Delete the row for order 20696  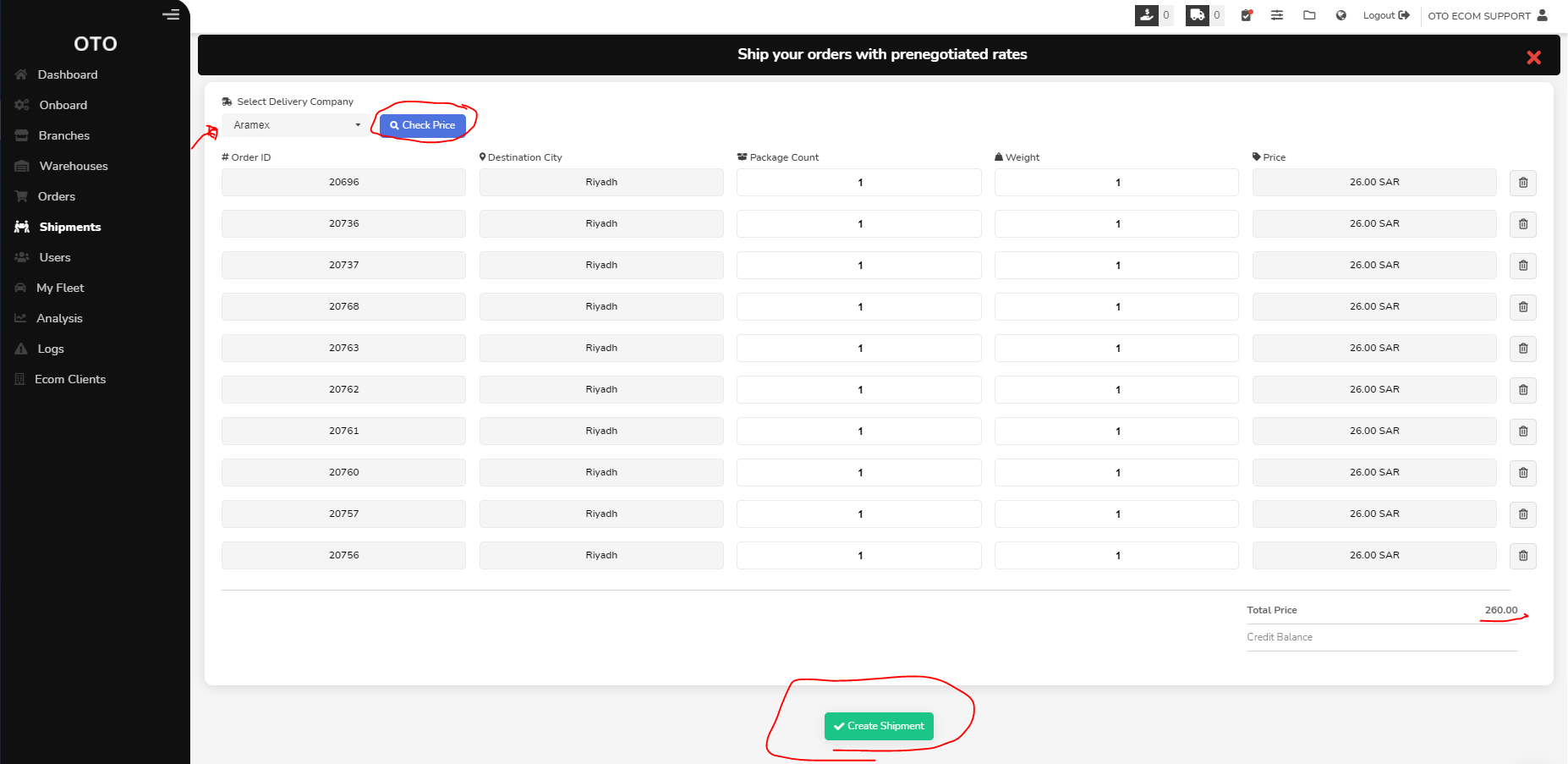pyautogui.click(x=1523, y=183)
